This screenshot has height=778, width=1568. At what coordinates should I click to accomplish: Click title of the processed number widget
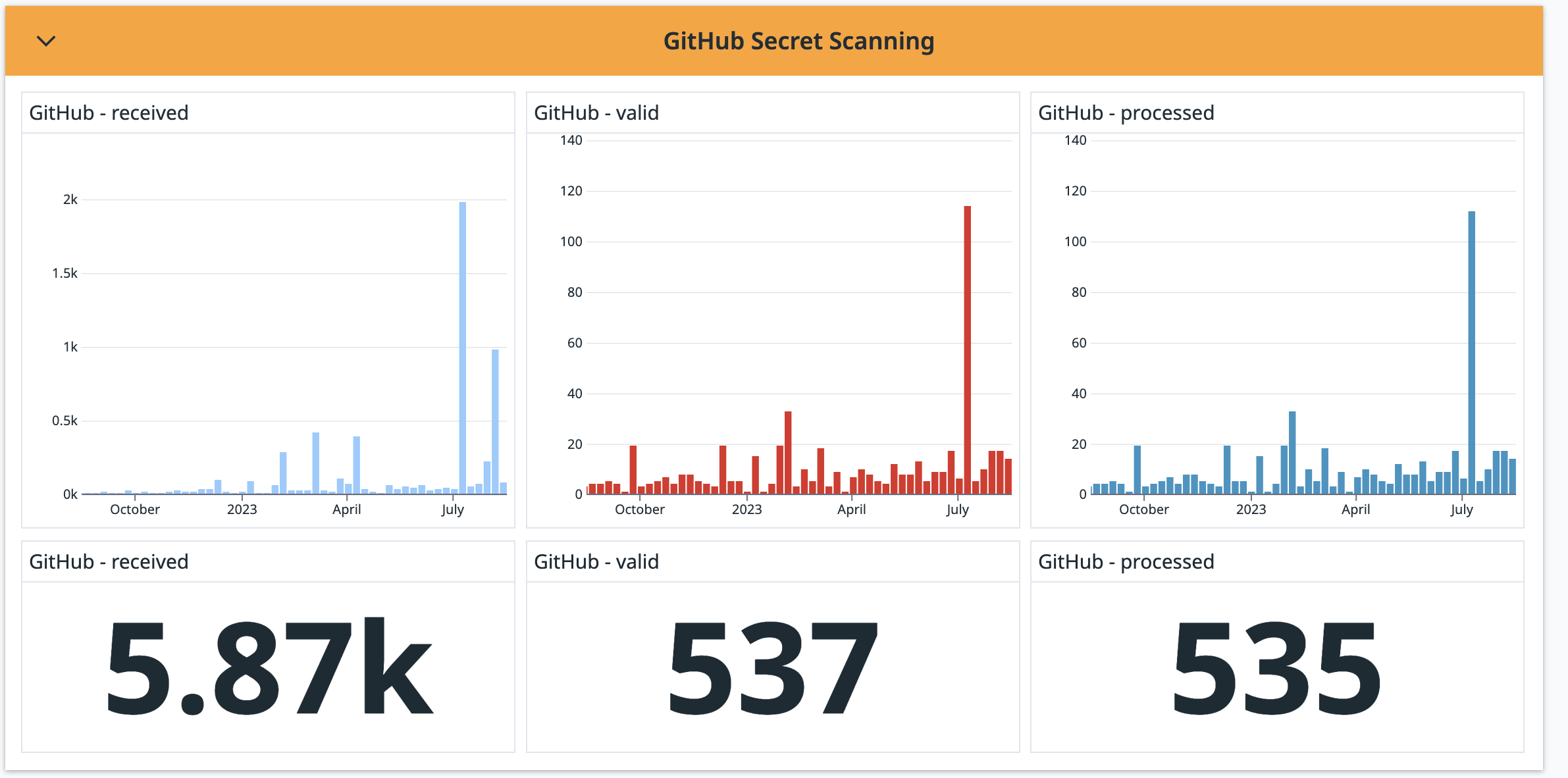click(x=1126, y=562)
